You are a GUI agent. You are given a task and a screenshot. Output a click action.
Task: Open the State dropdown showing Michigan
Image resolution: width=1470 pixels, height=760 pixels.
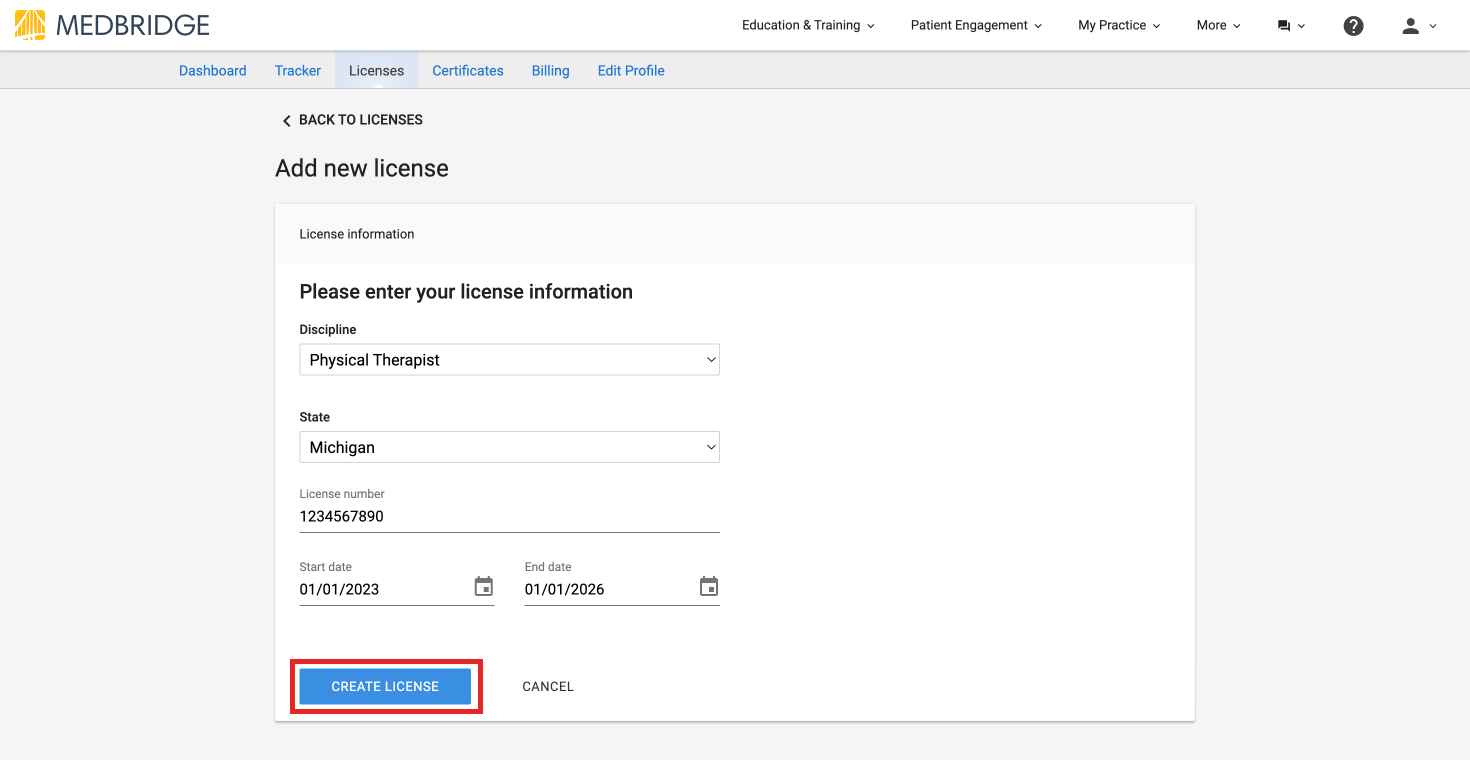pyautogui.click(x=510, y=447)
